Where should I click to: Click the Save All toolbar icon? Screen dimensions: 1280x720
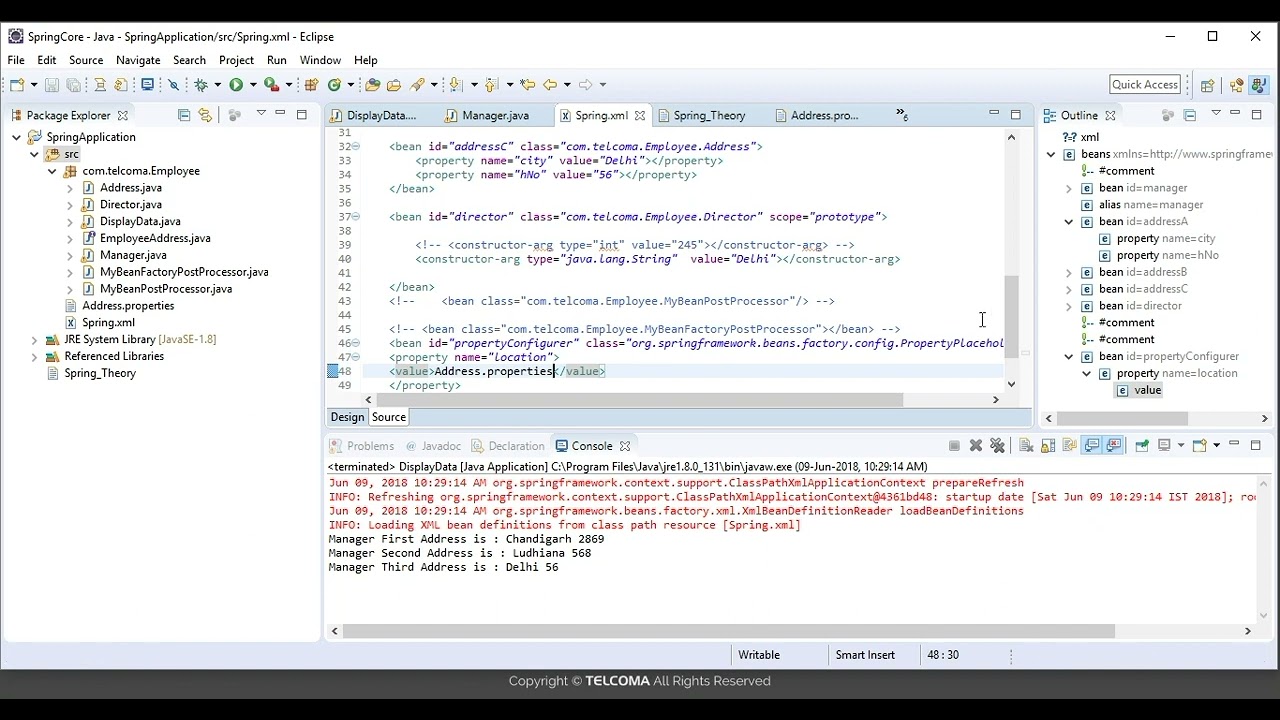tap(73, 85)
